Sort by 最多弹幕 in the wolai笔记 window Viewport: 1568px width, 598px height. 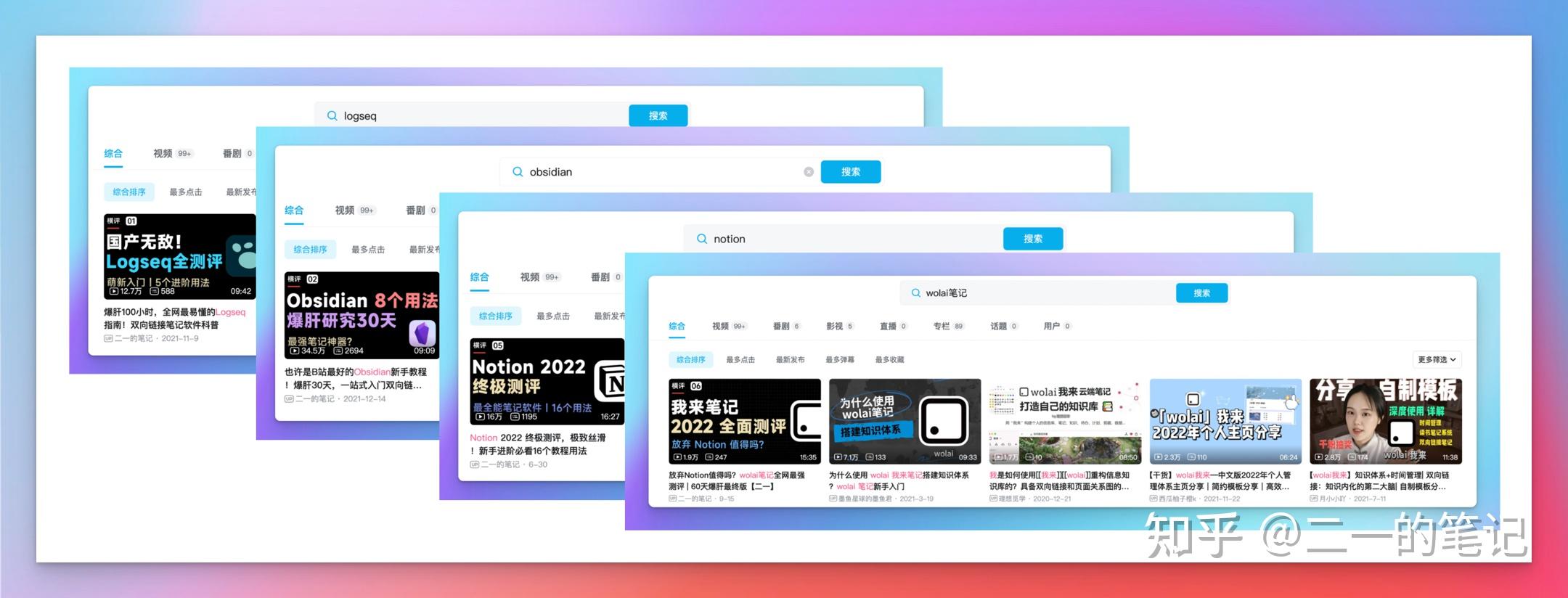840,360
